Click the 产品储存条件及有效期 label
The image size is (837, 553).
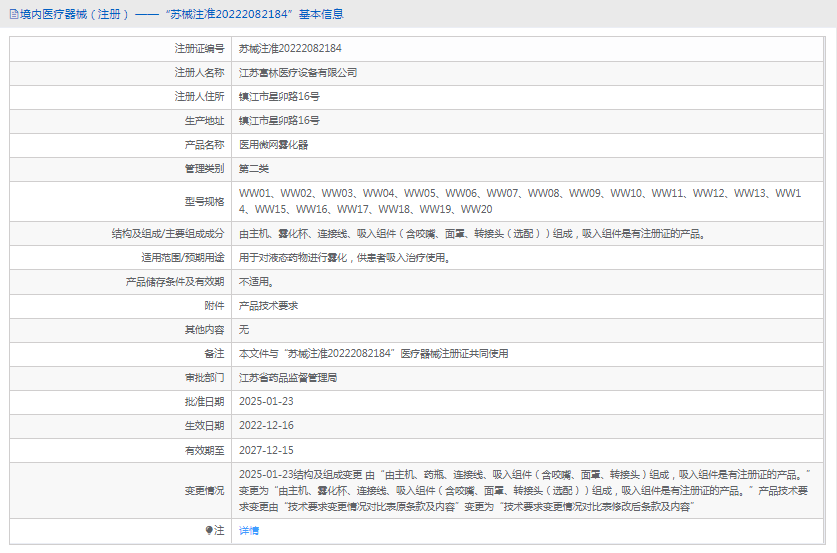(175, 281)
